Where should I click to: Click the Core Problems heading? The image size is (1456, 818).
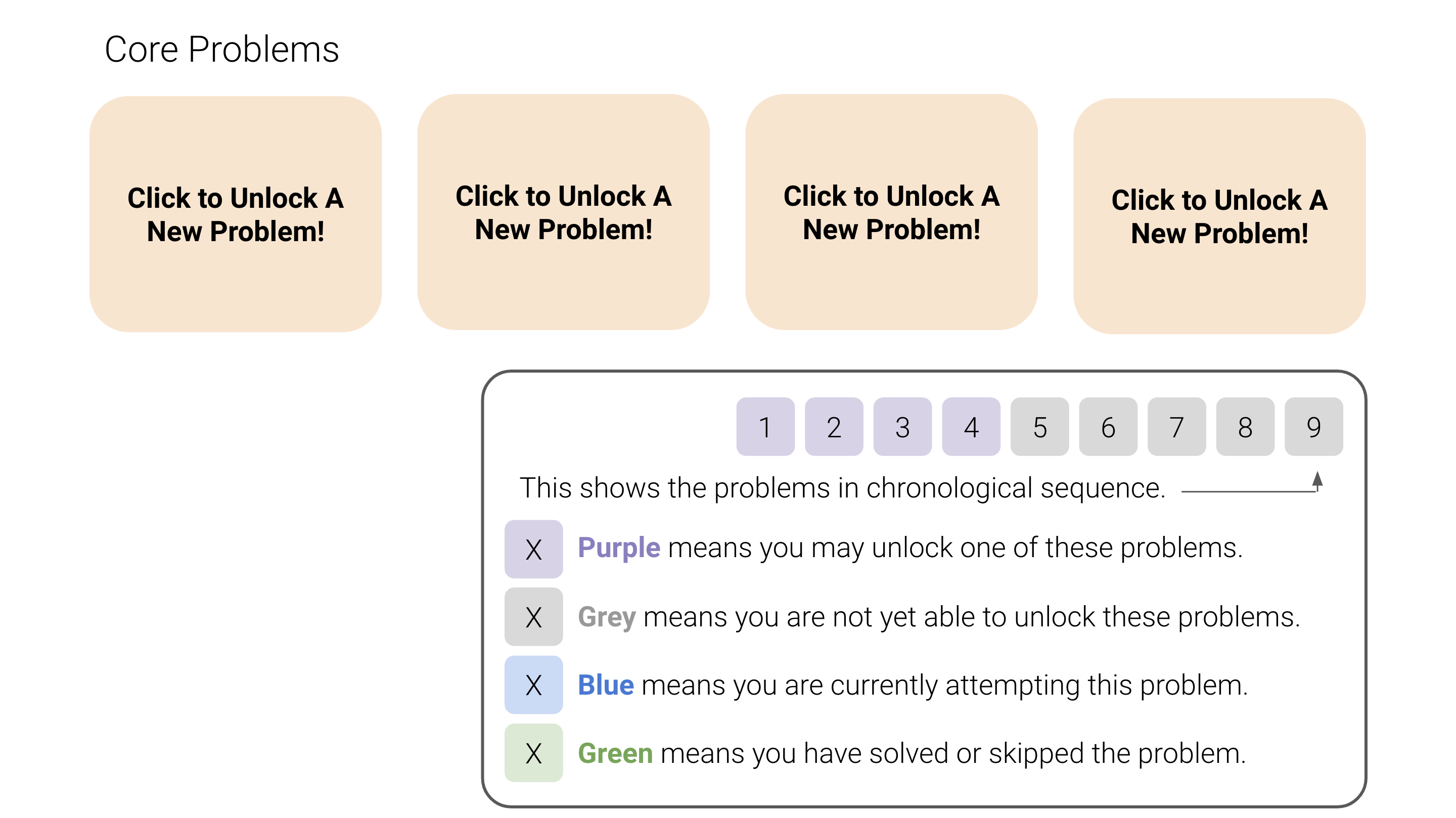[x=221, y=49]
